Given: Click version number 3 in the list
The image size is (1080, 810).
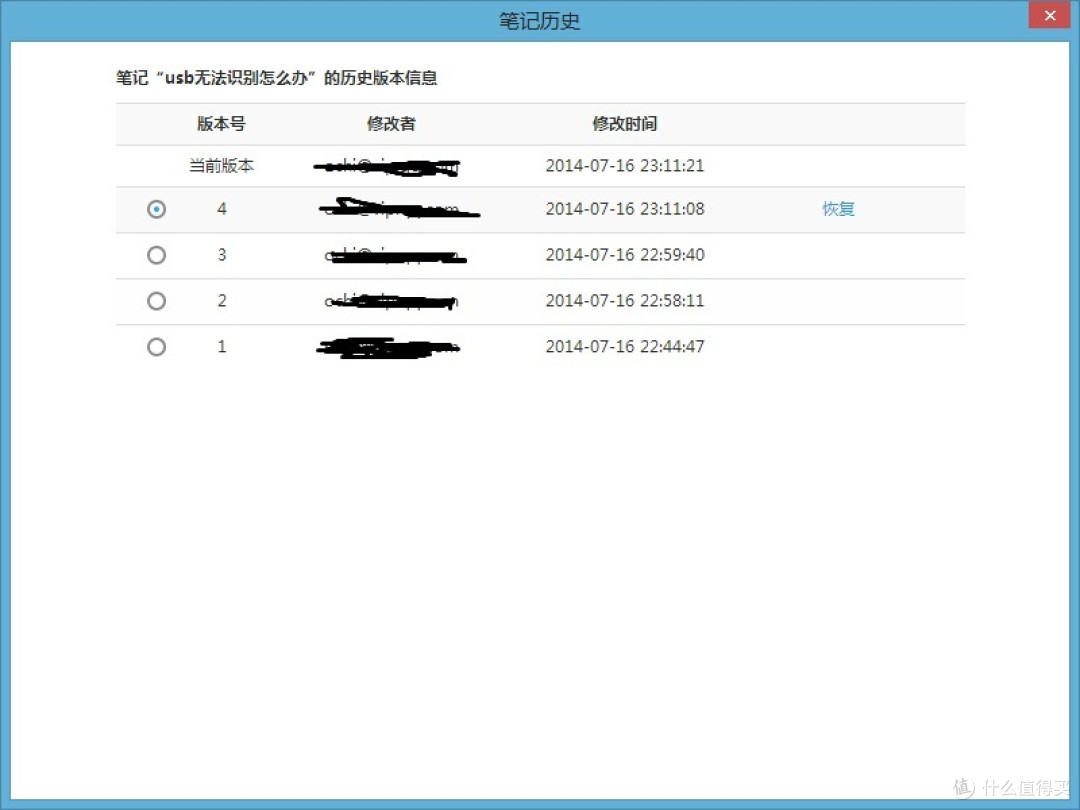Looking at the screenshot, I should pyautogui.click(x=222, y=255).
